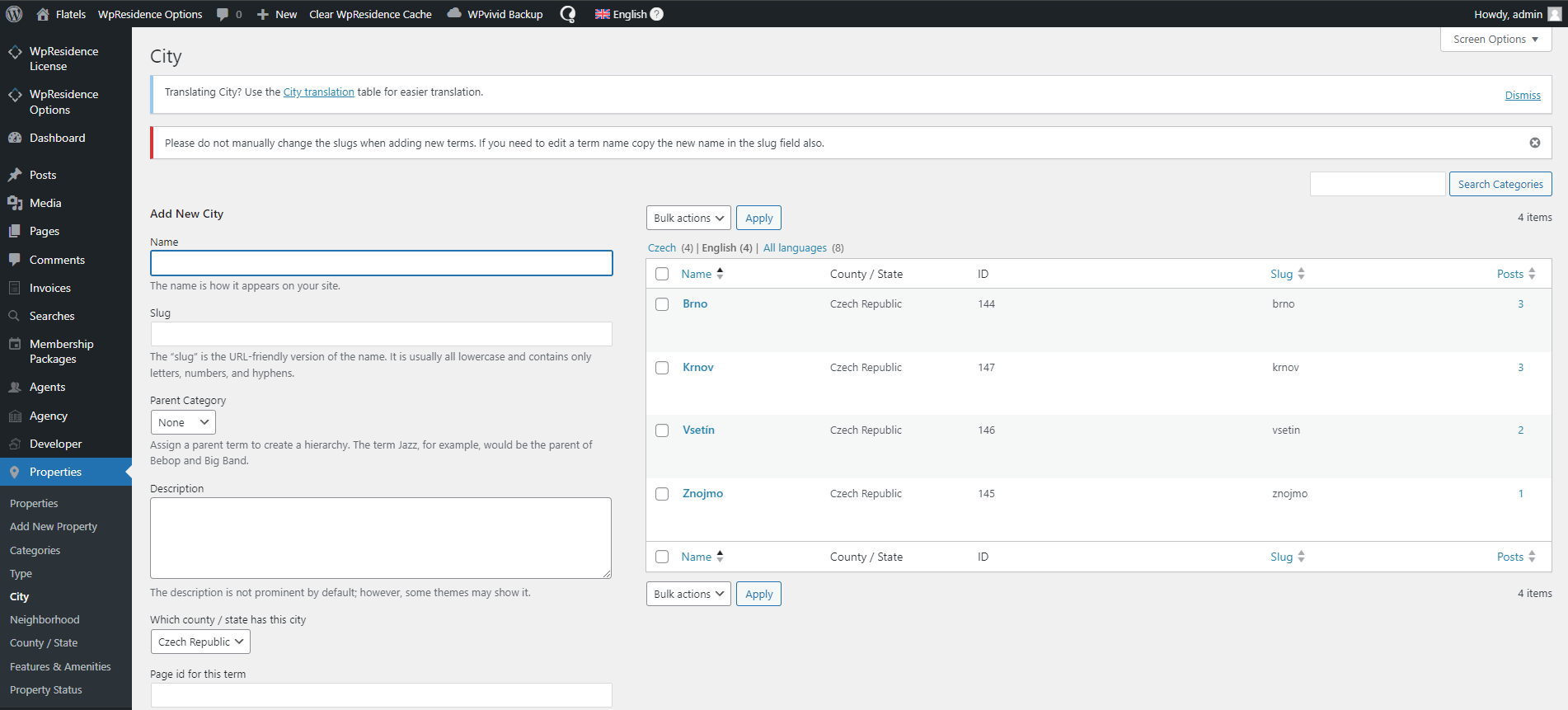Viewport: 1568px width, 710px height.
Task: Follow the City translation link
Action: 318,92
